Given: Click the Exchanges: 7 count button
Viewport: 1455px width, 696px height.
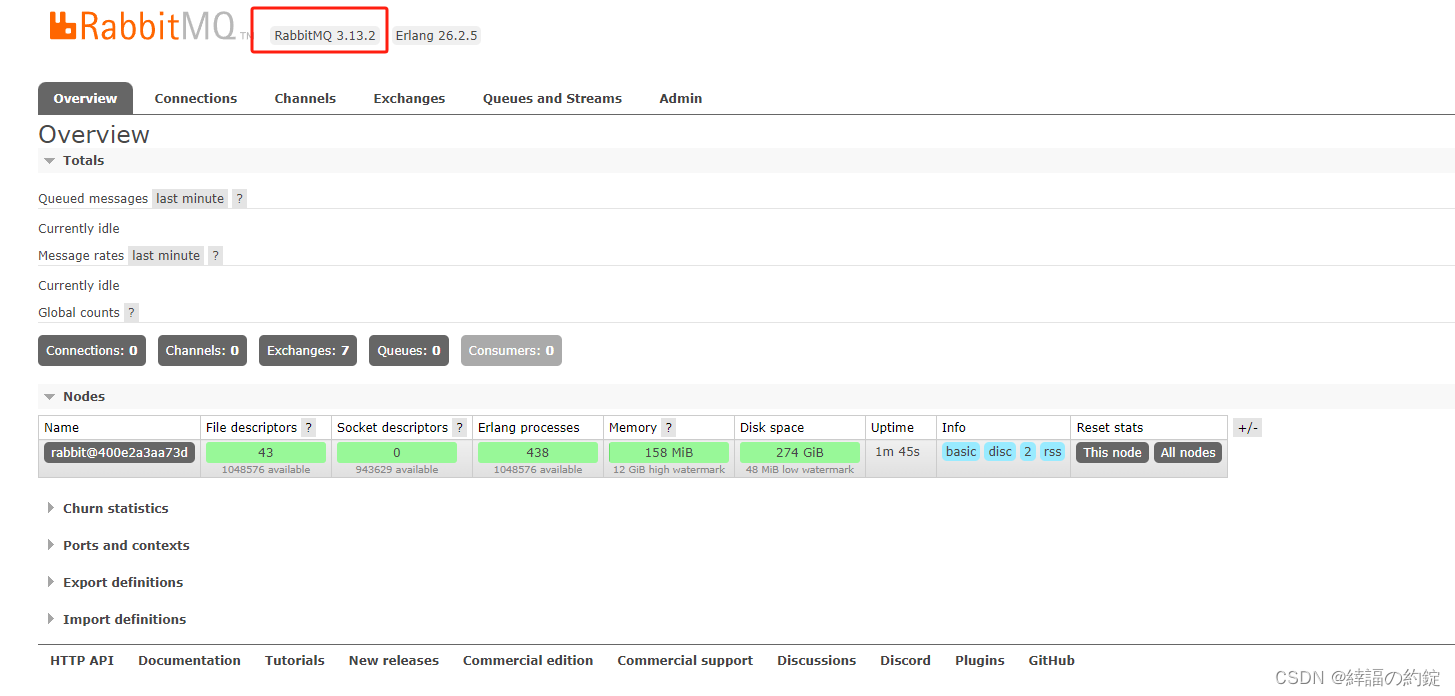Looking at the screenshot, I should point(308,351).
